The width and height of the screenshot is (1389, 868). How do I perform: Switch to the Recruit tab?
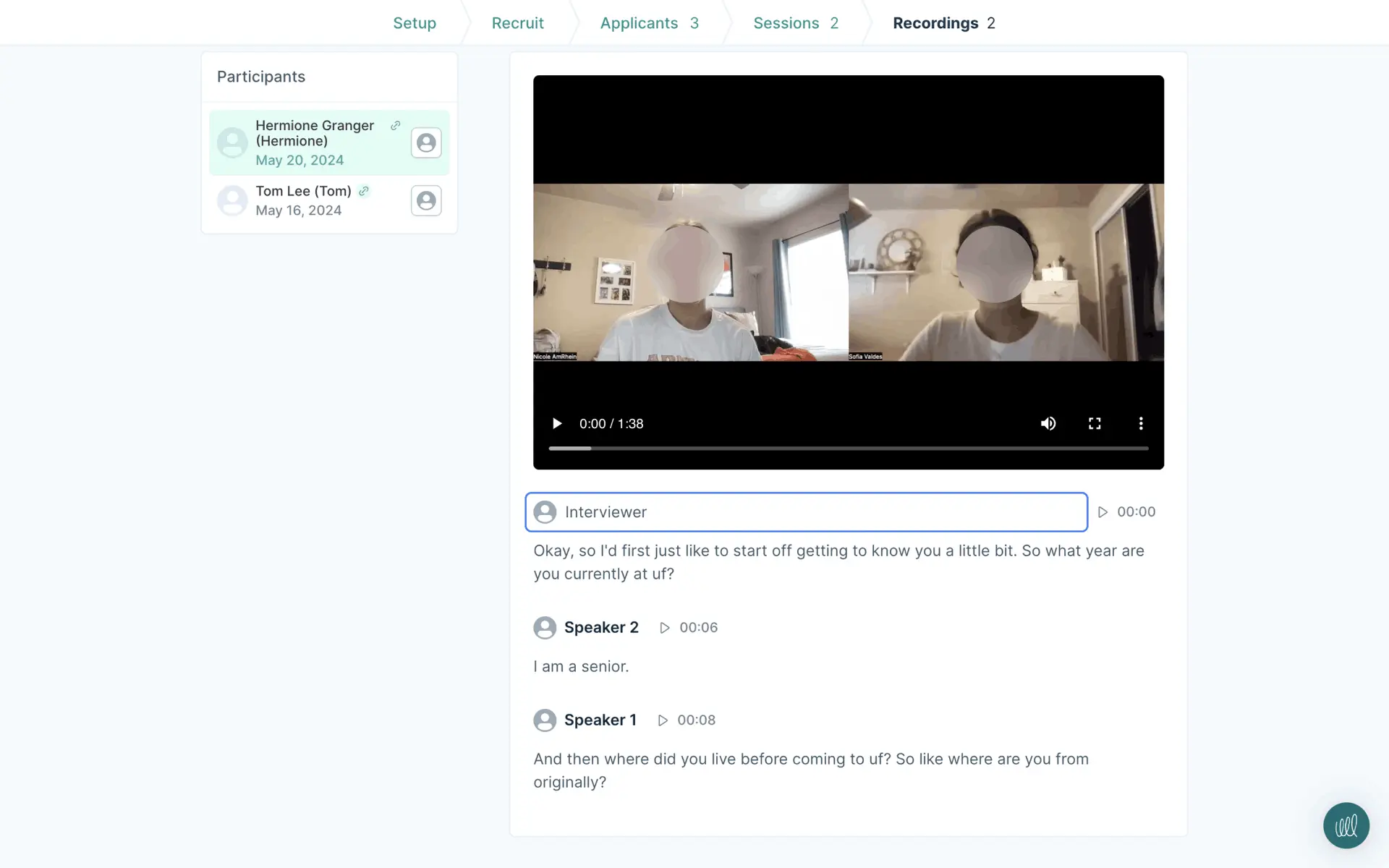coord(517,23)
